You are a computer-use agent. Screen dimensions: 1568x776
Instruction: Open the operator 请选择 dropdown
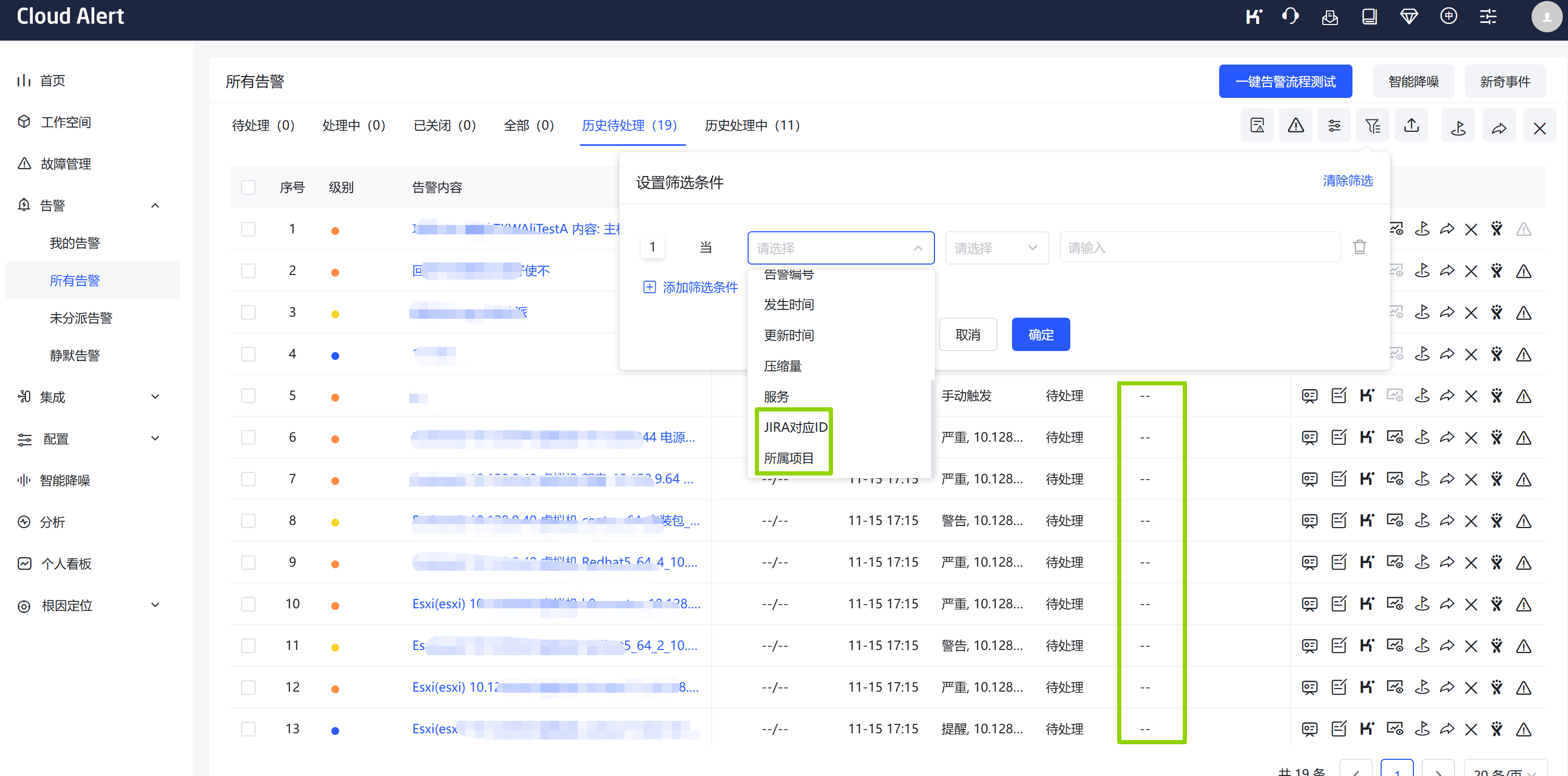[x=996, y=248]
